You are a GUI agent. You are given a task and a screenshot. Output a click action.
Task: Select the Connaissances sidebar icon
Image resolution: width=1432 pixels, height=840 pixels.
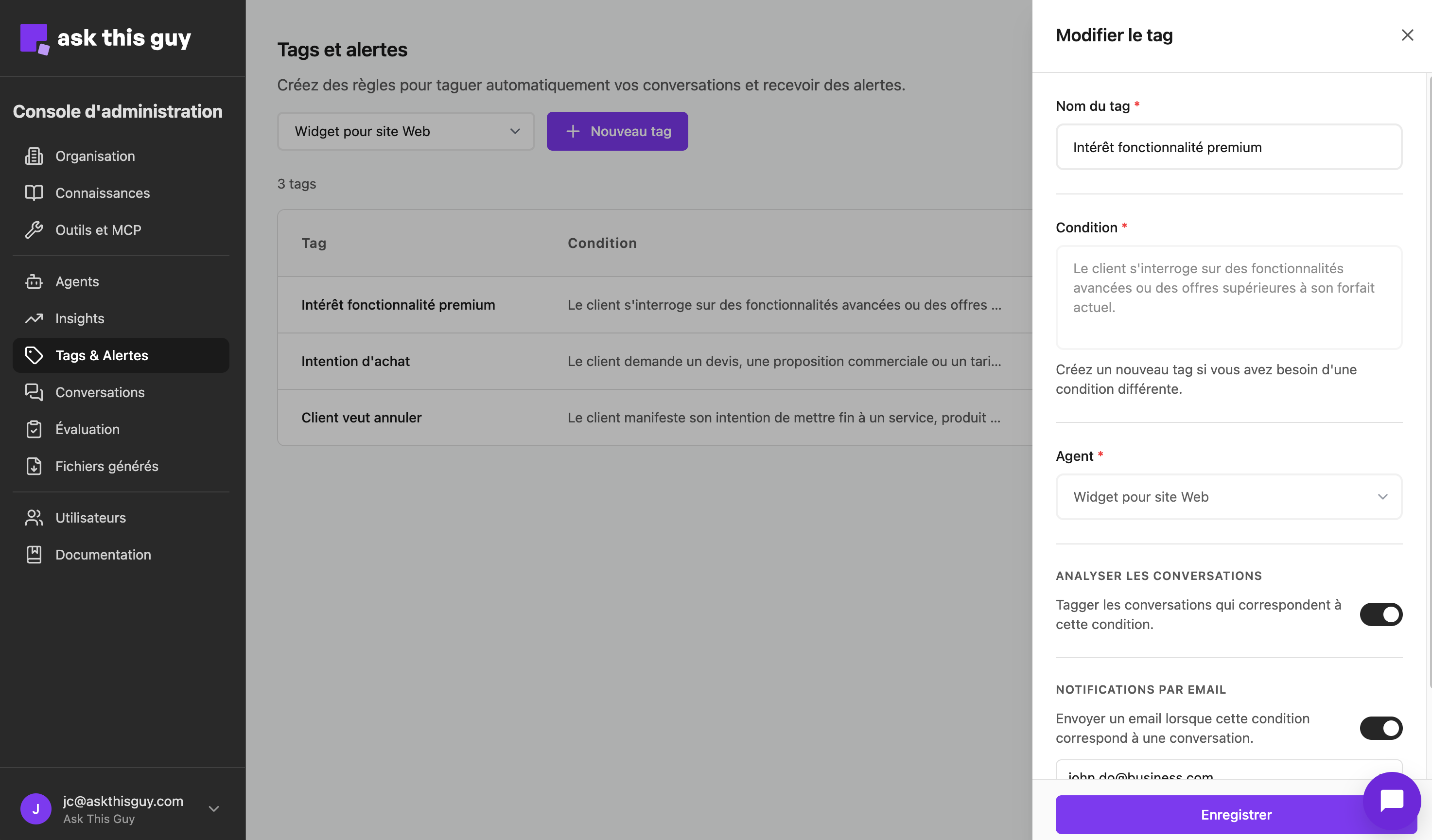[34, 192]
